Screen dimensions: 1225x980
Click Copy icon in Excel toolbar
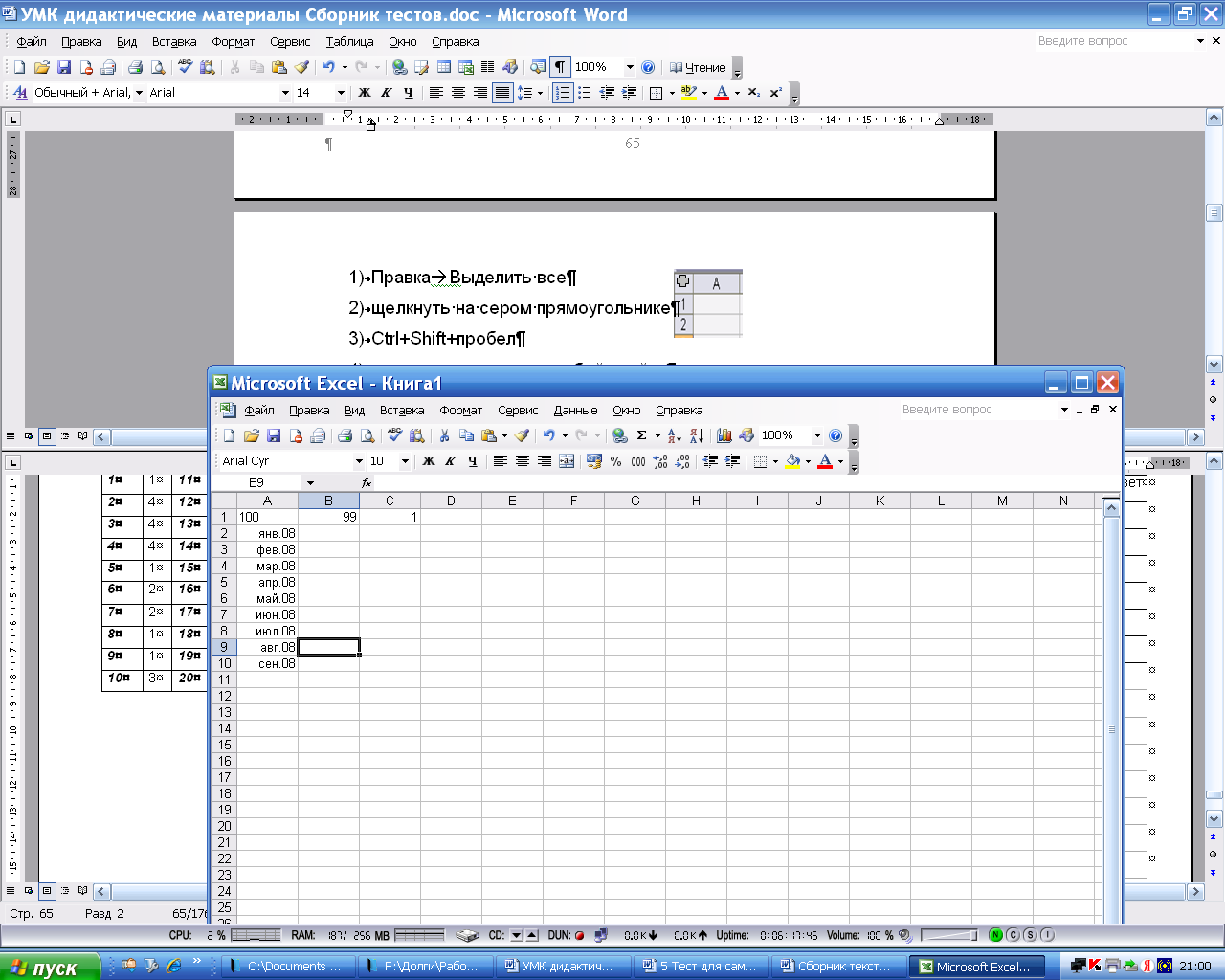(466, 435)
